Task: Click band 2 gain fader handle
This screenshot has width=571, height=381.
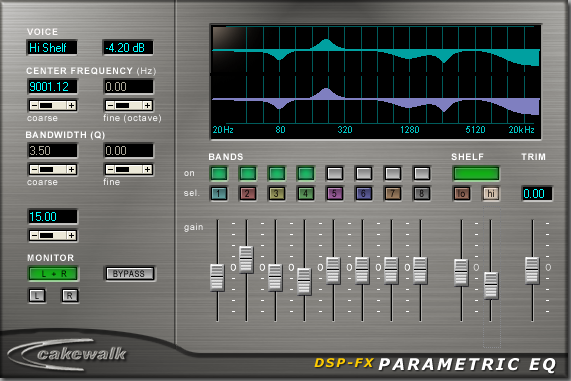Action: pos(246,259)
